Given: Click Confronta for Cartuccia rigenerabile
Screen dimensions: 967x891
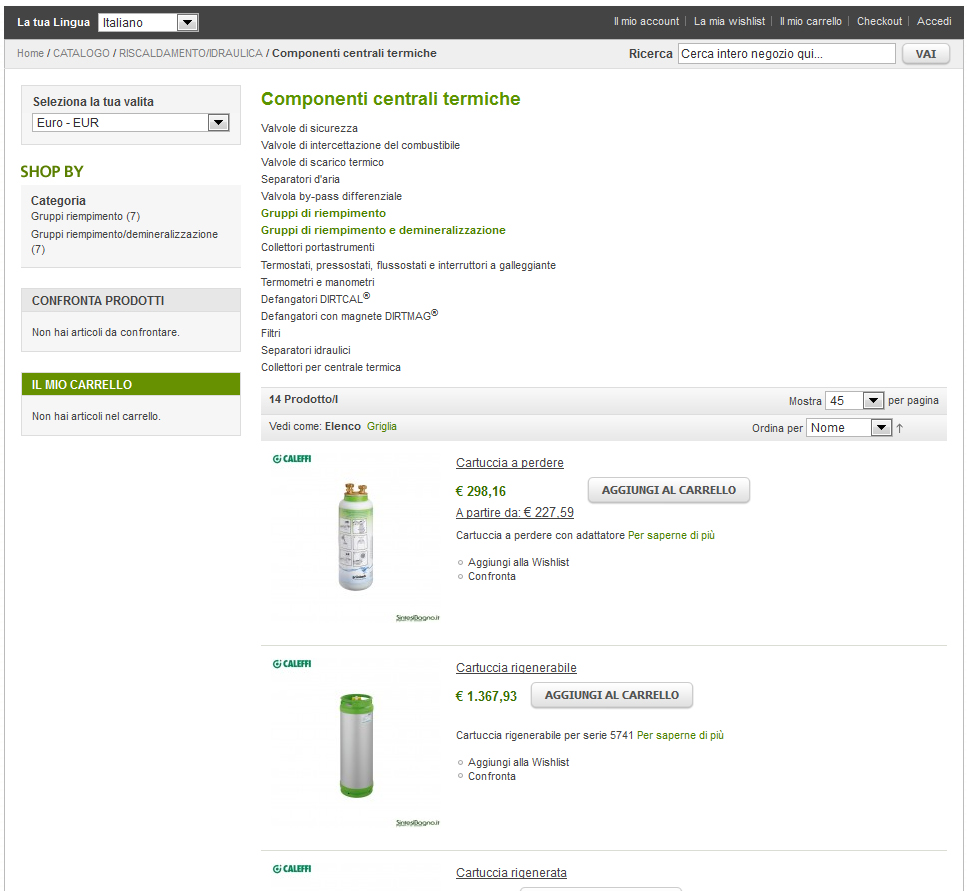Looking at the screenshot, I should (x=491, y=776).
